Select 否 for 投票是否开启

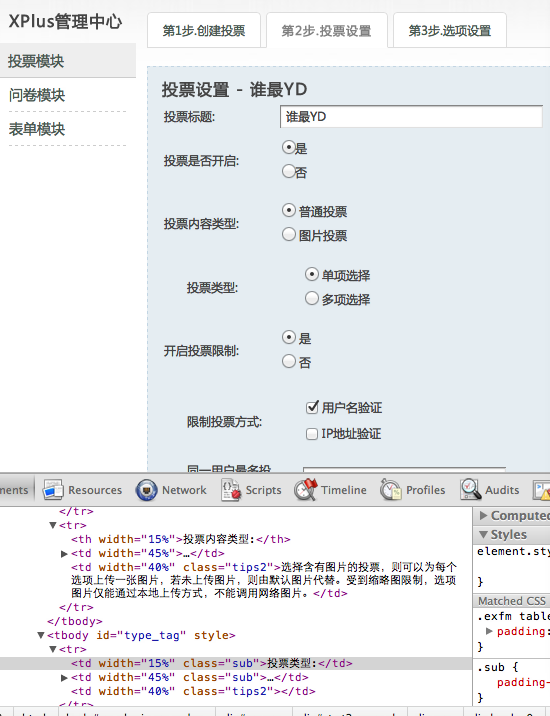288,171
